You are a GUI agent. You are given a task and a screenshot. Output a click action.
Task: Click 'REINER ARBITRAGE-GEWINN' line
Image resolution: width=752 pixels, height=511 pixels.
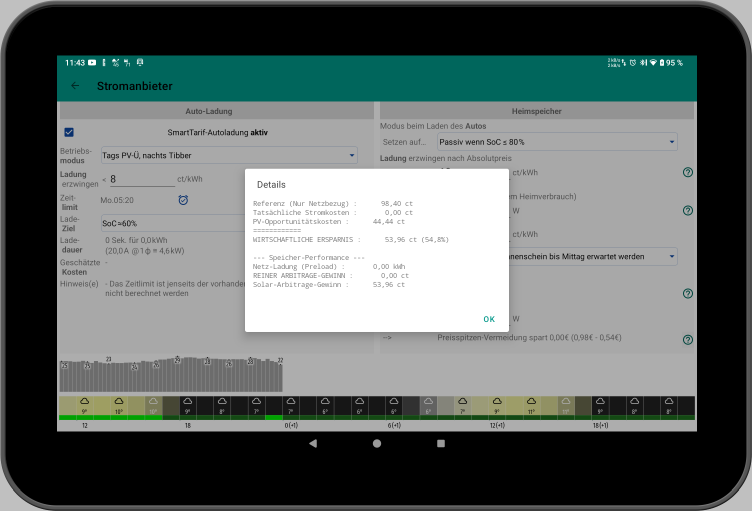[330, 276]
